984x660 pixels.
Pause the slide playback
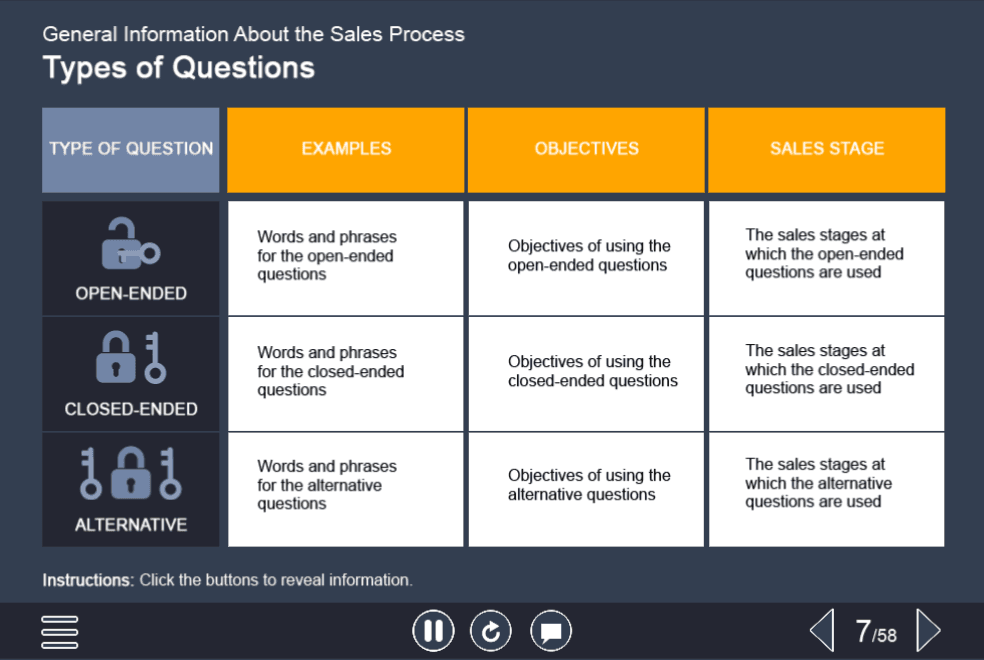433,631
